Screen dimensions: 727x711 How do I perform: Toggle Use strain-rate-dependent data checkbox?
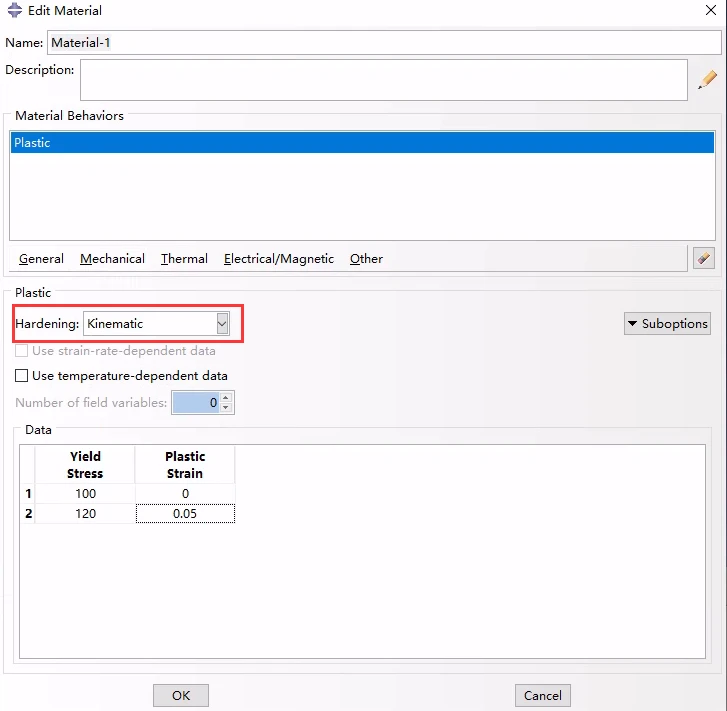[x=21, y=350]
